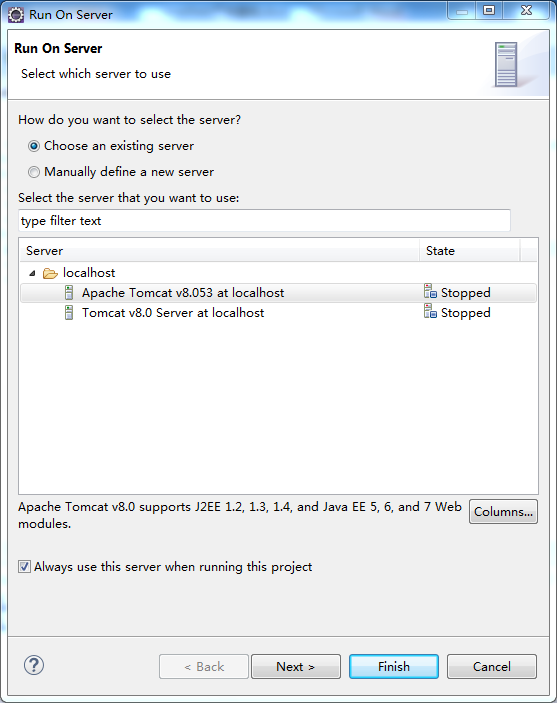This screenshot has height=703, width=557.
Task: Select Tomcat v8.0 Server at localhost row
Action: point(278,312)
